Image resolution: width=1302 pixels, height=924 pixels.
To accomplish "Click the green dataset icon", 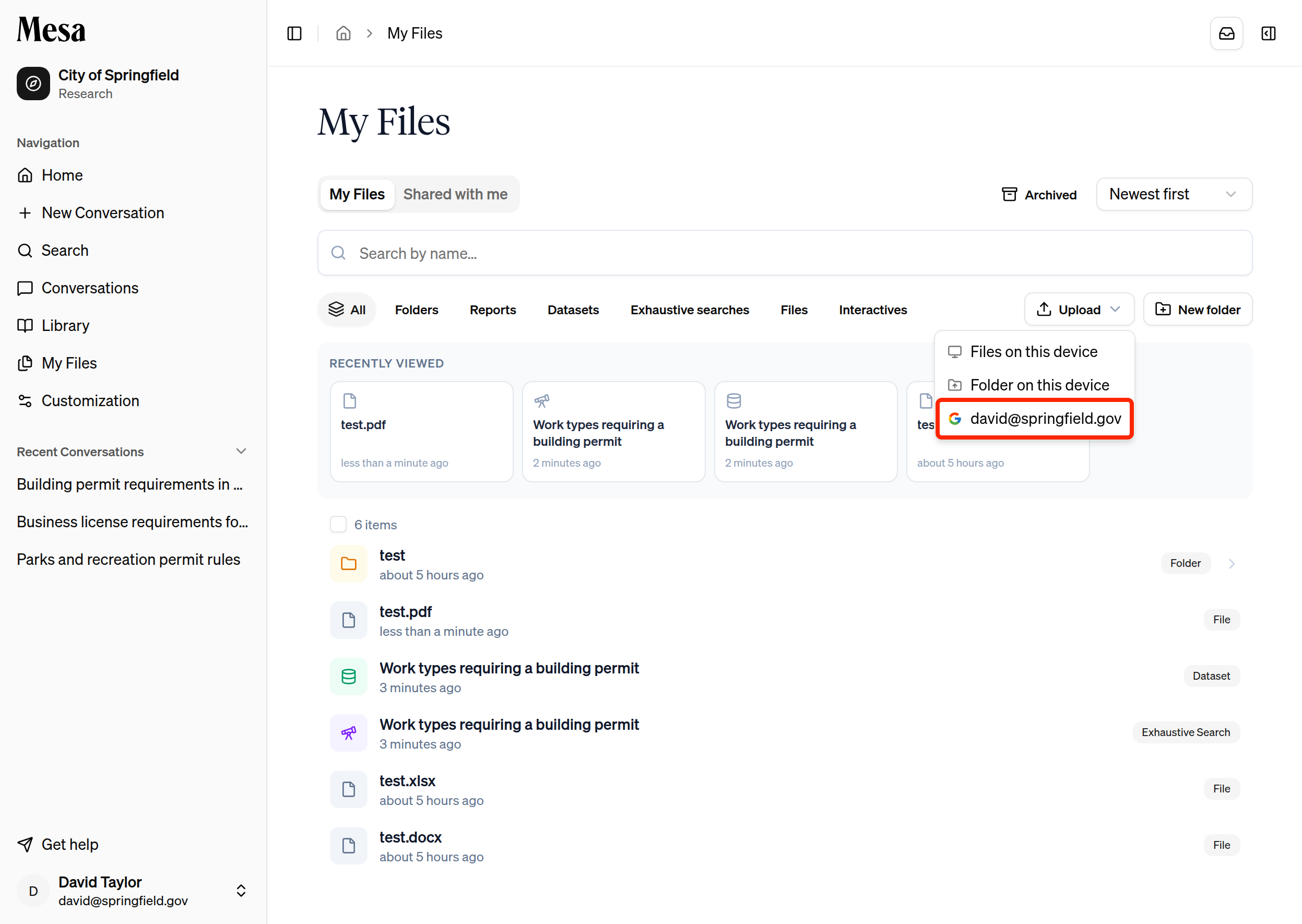I will click(348, 677).
